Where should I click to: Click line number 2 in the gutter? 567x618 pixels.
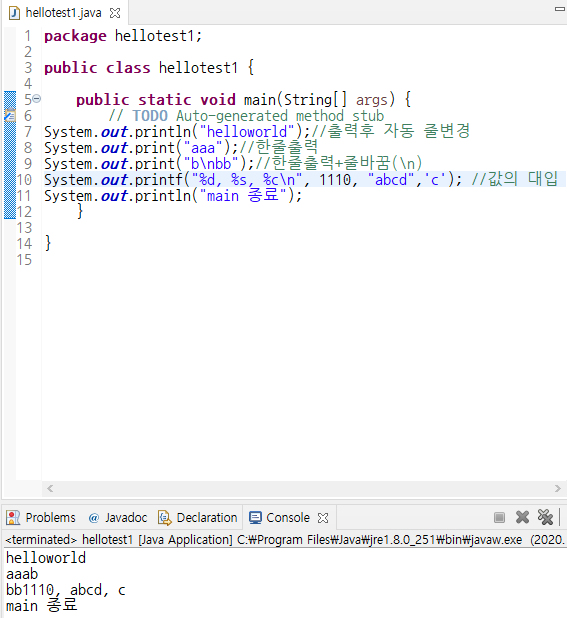28,52
